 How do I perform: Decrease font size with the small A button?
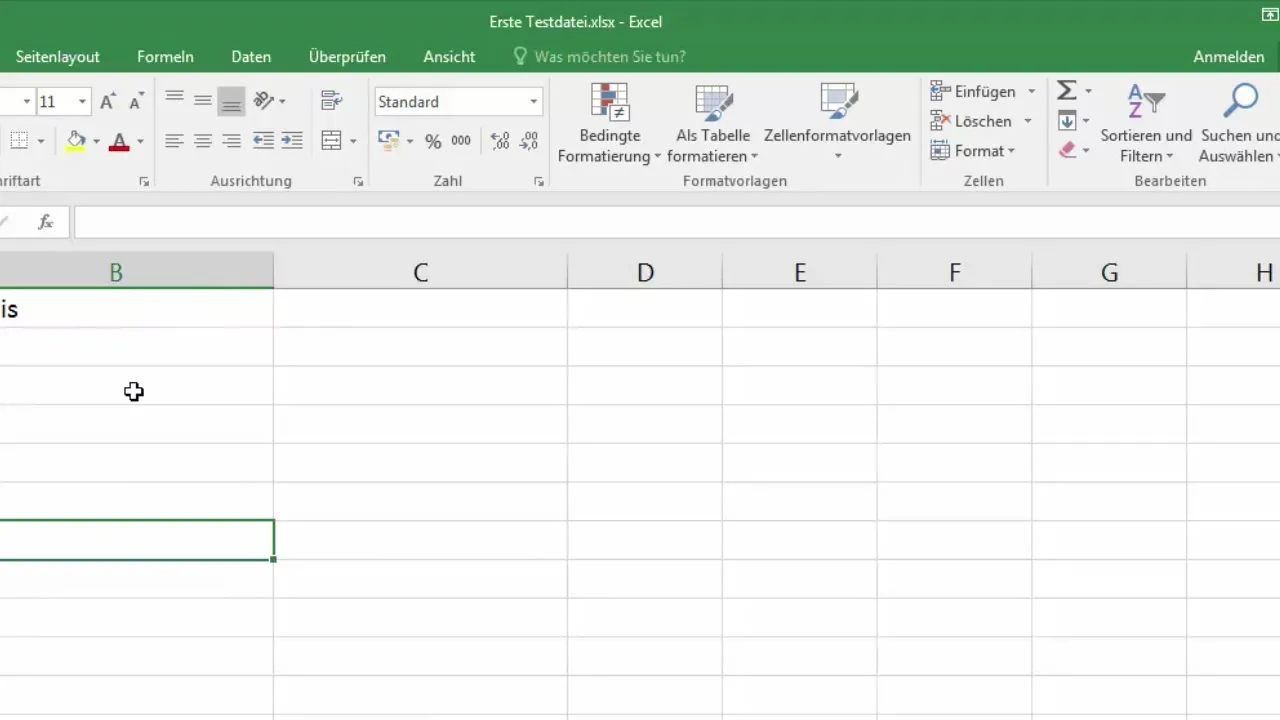136,101
